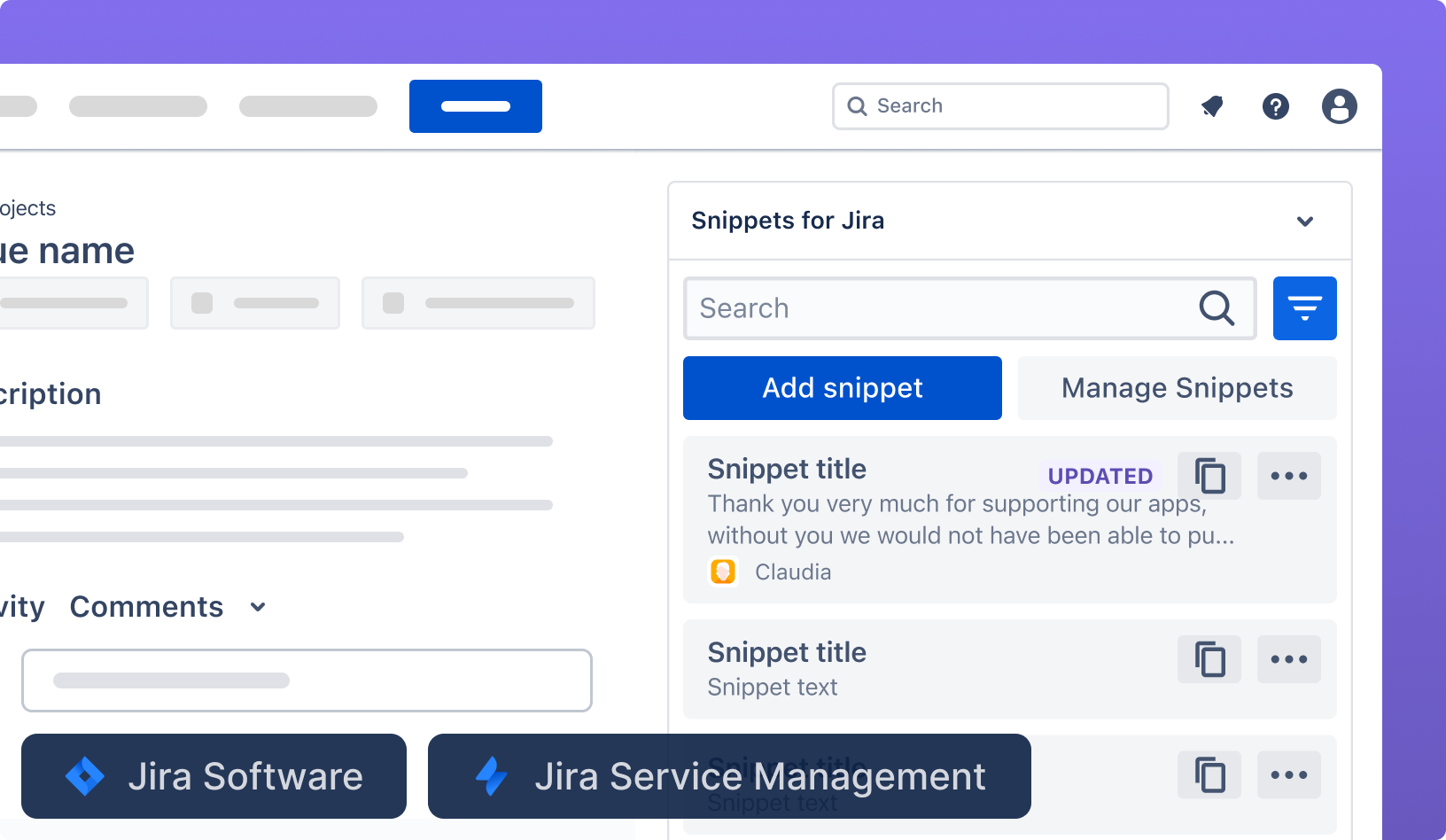Click the Add snippet button
Image resolution: width=1446 pixels, height=840 pixels.
click(x=843, y=388)
